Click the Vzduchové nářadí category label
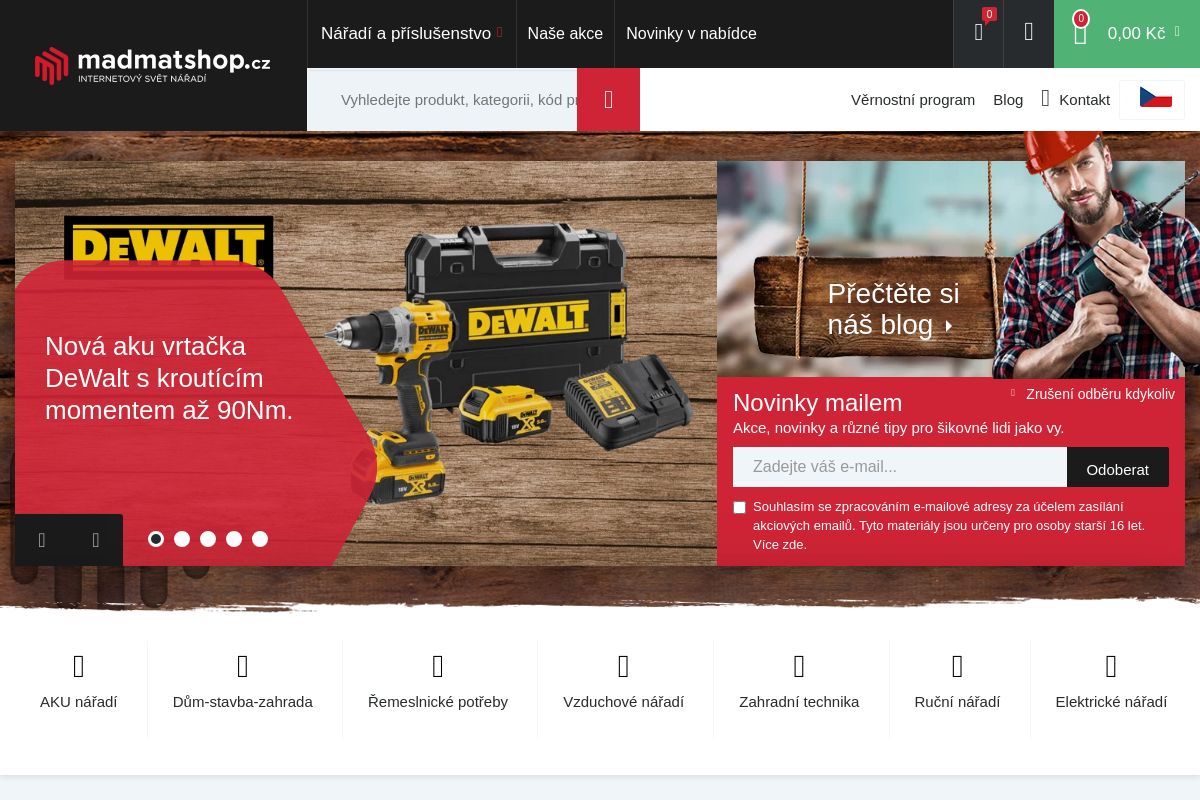The image size is (1200, 800). [x=624, y=702]
